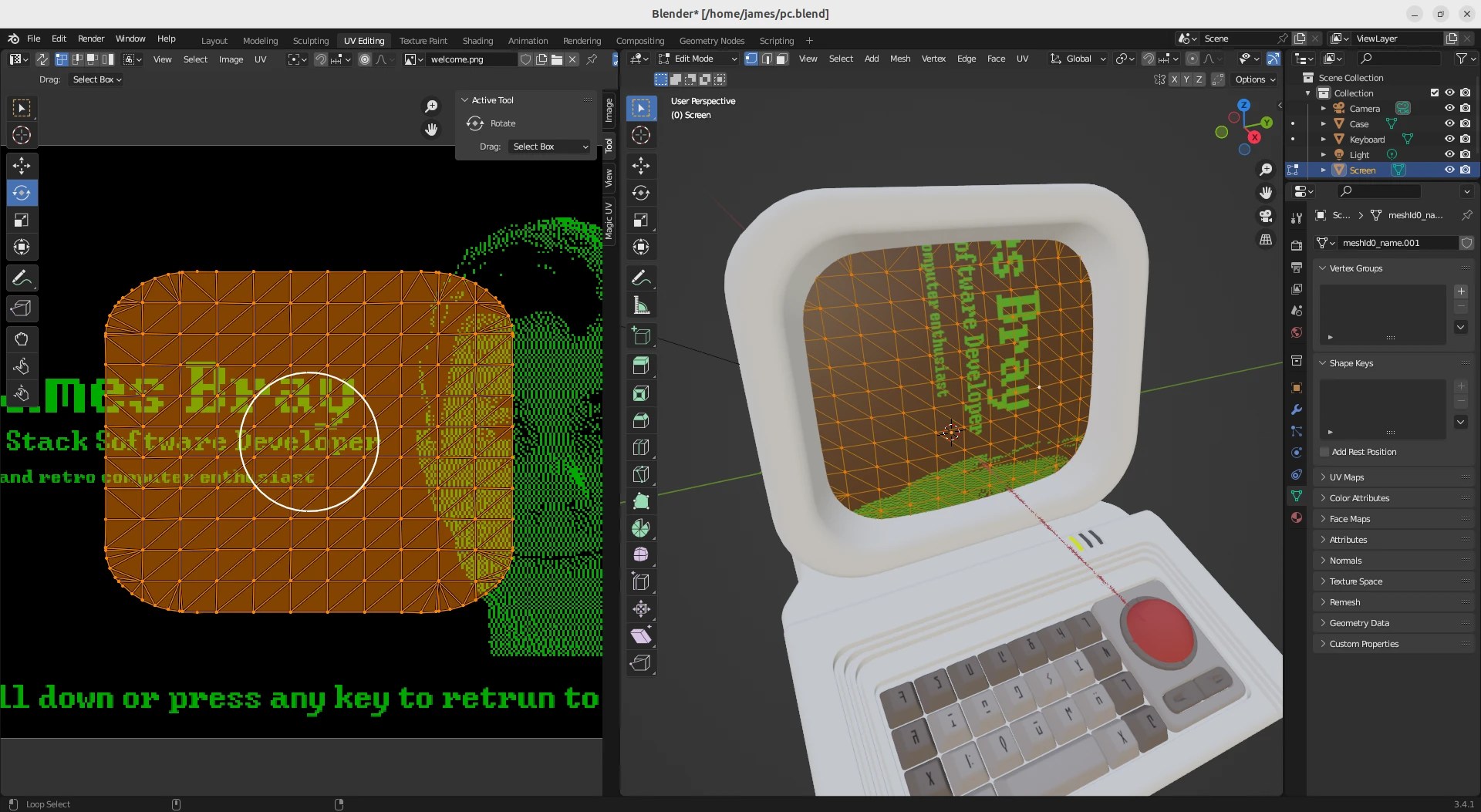Switch to the Shading workspace tab

point(477,40)
